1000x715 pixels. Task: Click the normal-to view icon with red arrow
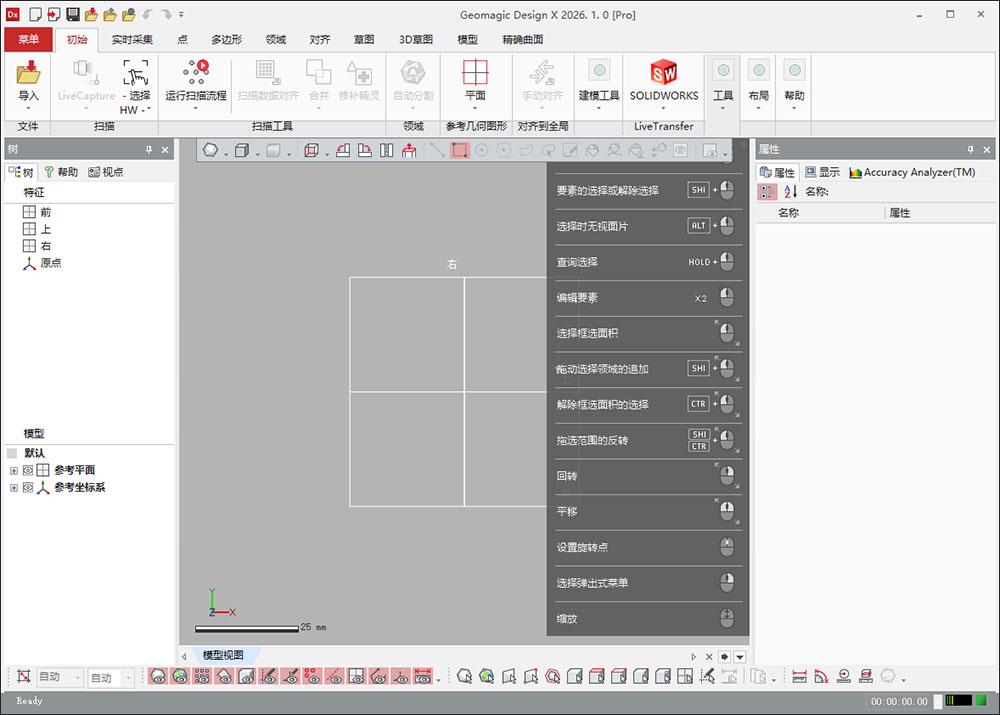409,151
